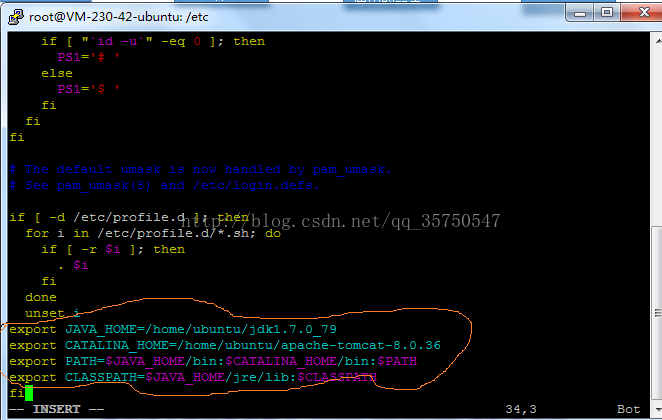This screenshot has height=420, width=662.
Task: Click the PuTTY icon in the title bar
Action: coord(16,17)
